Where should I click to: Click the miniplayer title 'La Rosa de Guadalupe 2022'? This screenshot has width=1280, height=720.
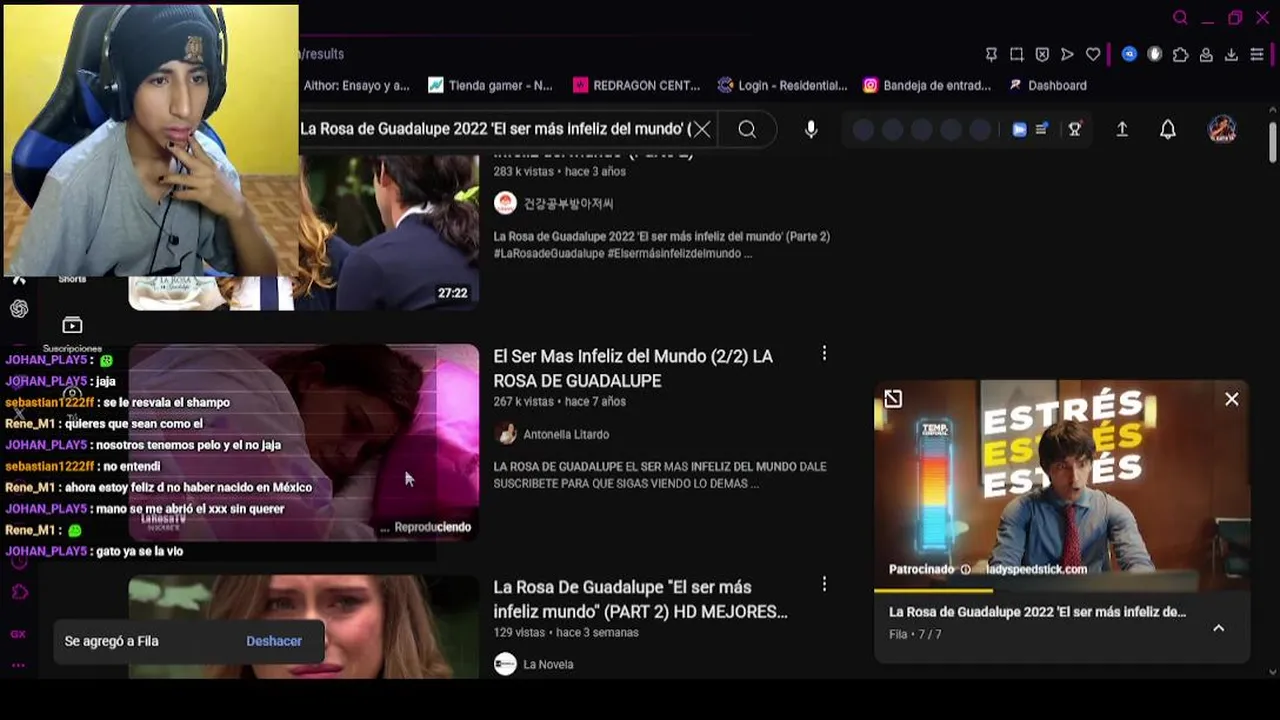point(1037,611)
